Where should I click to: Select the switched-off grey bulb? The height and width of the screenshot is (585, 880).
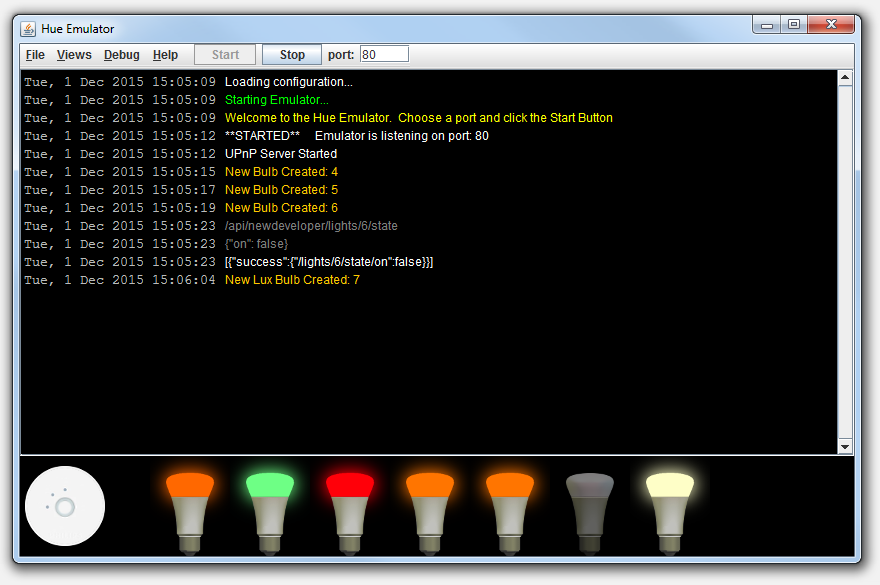pyautogui.click(x=590, y=512)
